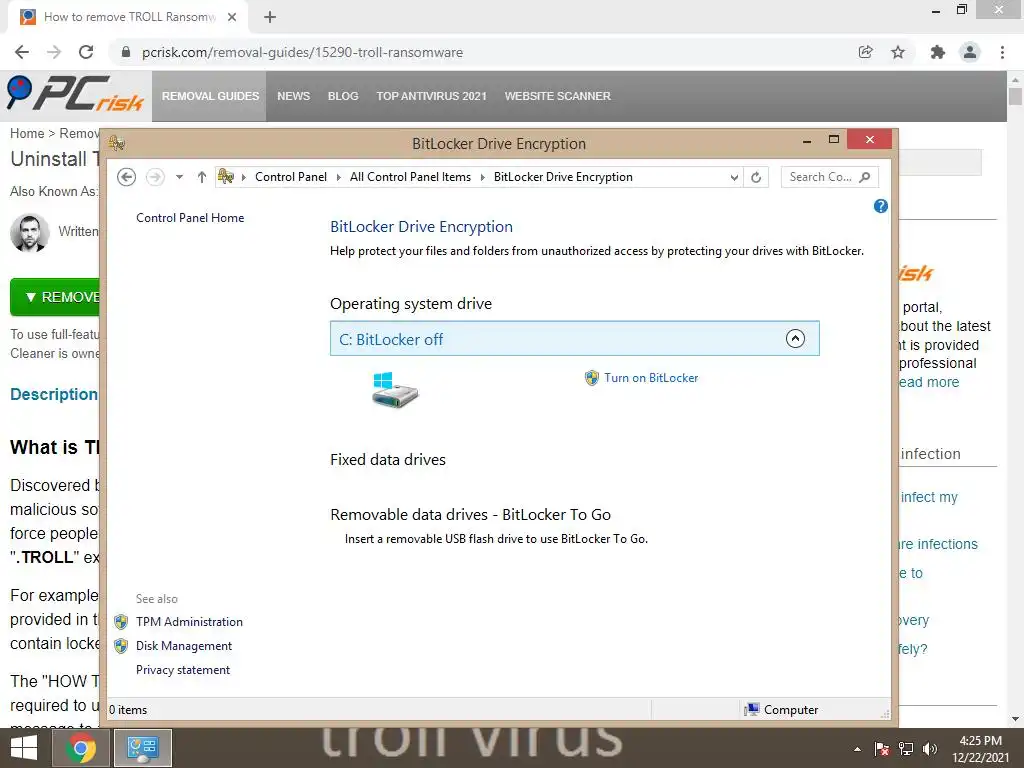Open TPM Administration link
This screenshot has height=768, width=1024.
pos(189,622)
